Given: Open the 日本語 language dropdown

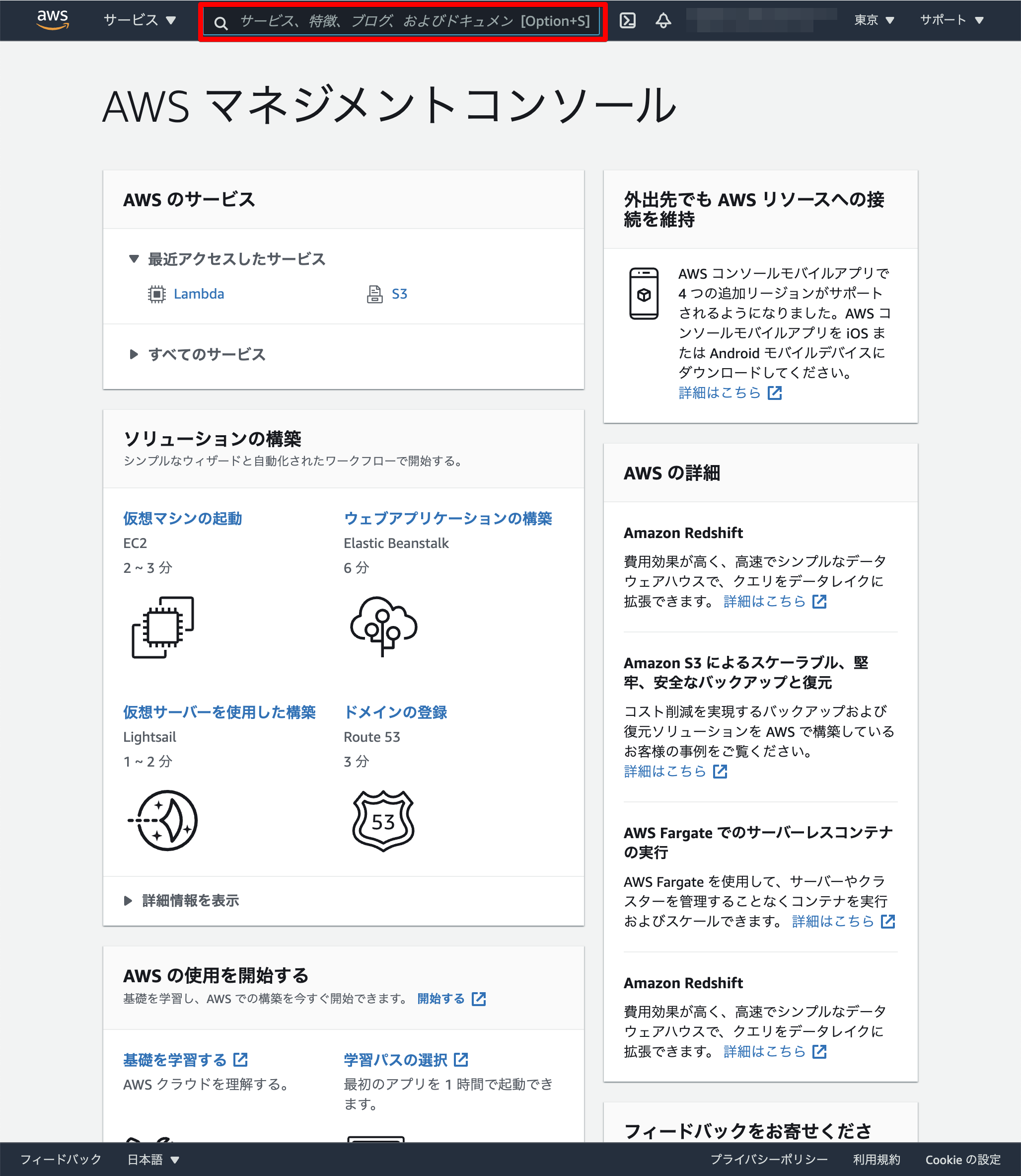Looking at the screenshot, I should (x=152, y=1159).
